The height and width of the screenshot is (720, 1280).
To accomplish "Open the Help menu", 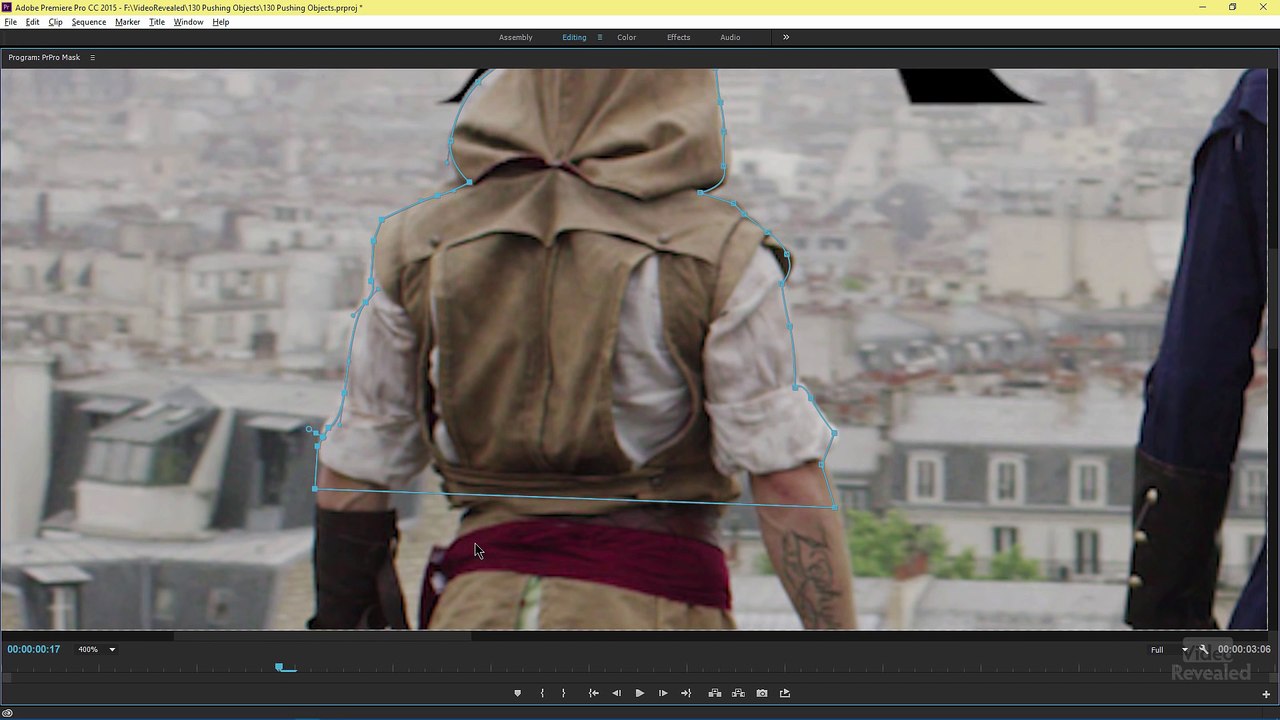I will coord(221,22).
